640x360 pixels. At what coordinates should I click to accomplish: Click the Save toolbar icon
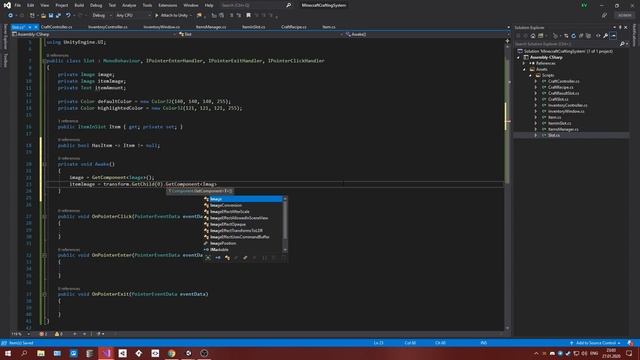click(51, 16)
